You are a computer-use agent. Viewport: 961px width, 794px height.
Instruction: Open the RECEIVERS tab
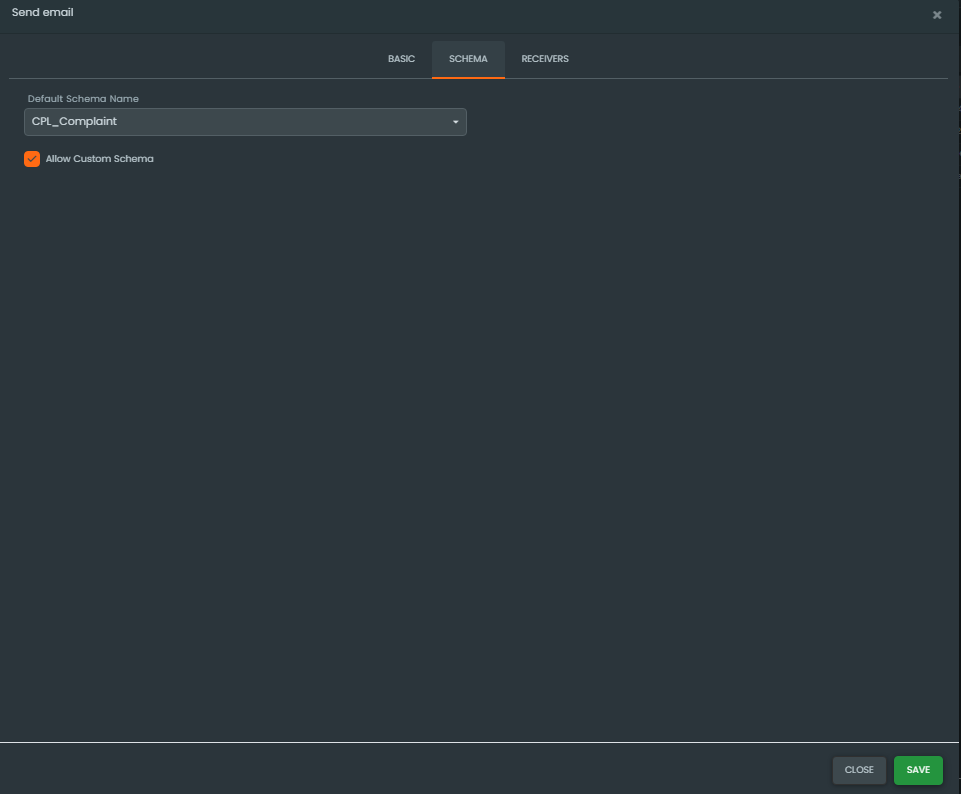point(545,59)
